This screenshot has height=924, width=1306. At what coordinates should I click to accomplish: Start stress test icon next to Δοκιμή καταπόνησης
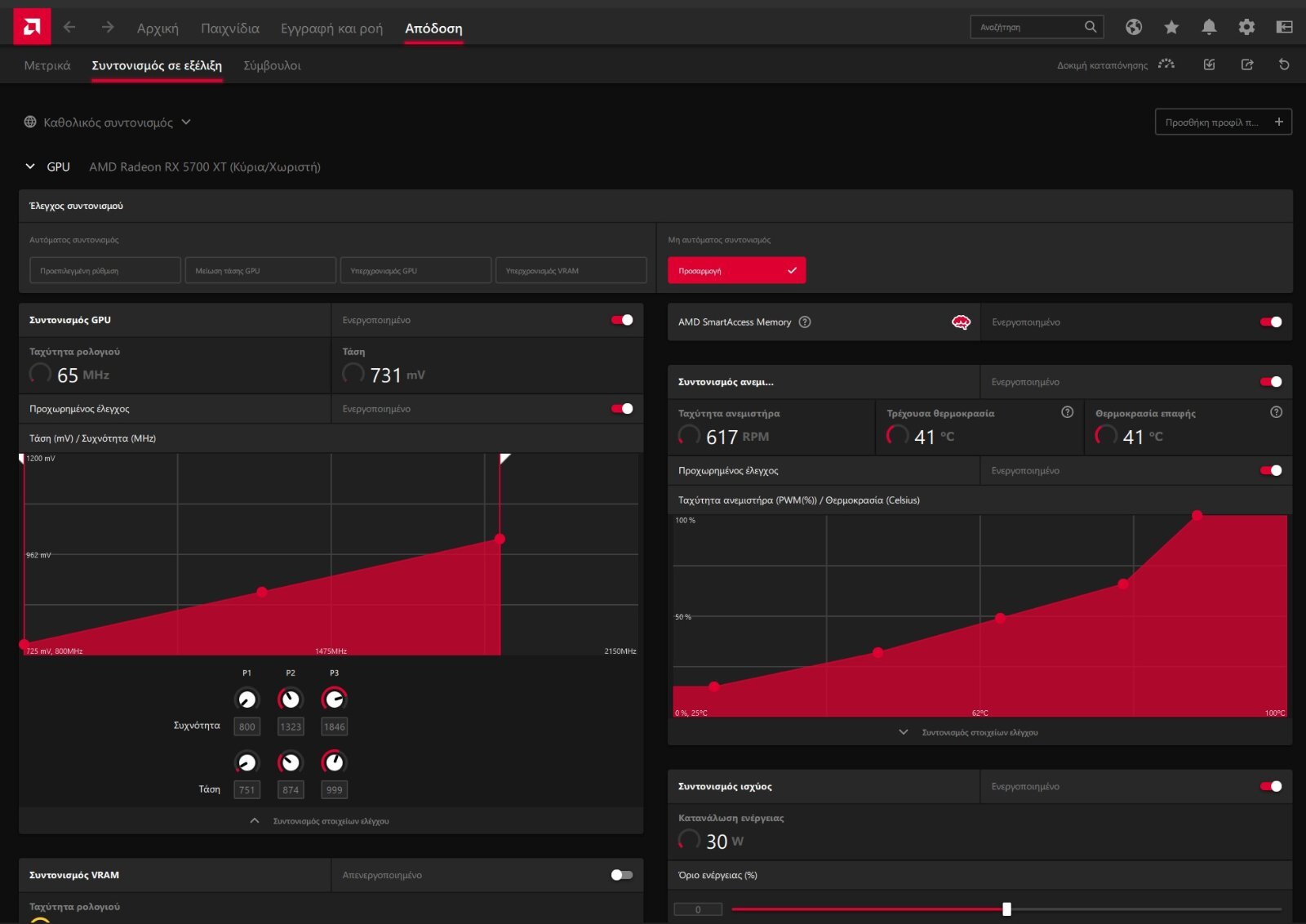(1166, 64)
